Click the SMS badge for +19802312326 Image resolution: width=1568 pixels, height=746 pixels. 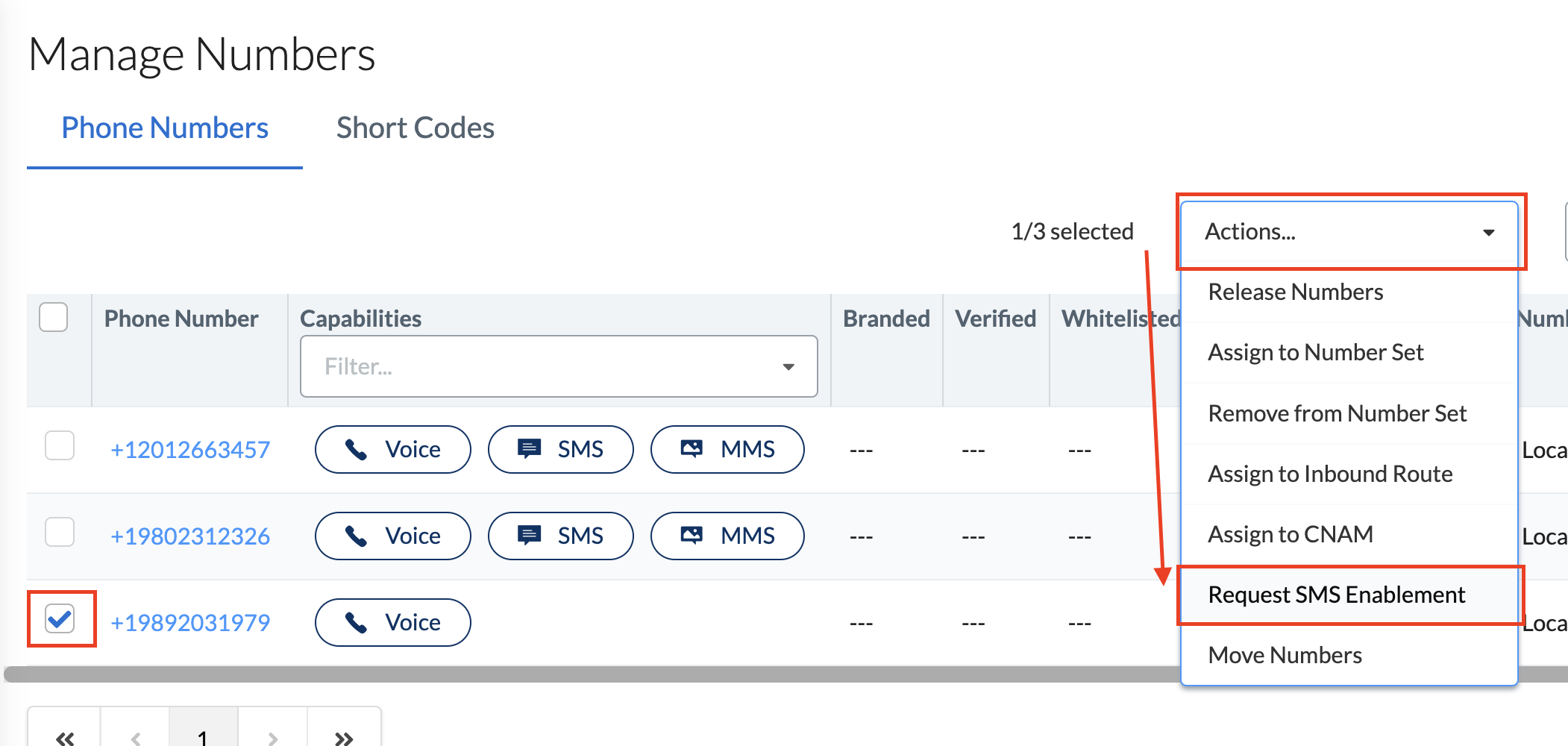(560, 536)
